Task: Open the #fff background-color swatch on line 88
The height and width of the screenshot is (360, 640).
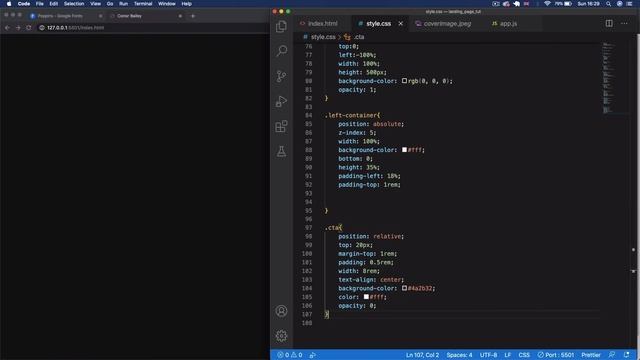Action: [x=404, y=150]
